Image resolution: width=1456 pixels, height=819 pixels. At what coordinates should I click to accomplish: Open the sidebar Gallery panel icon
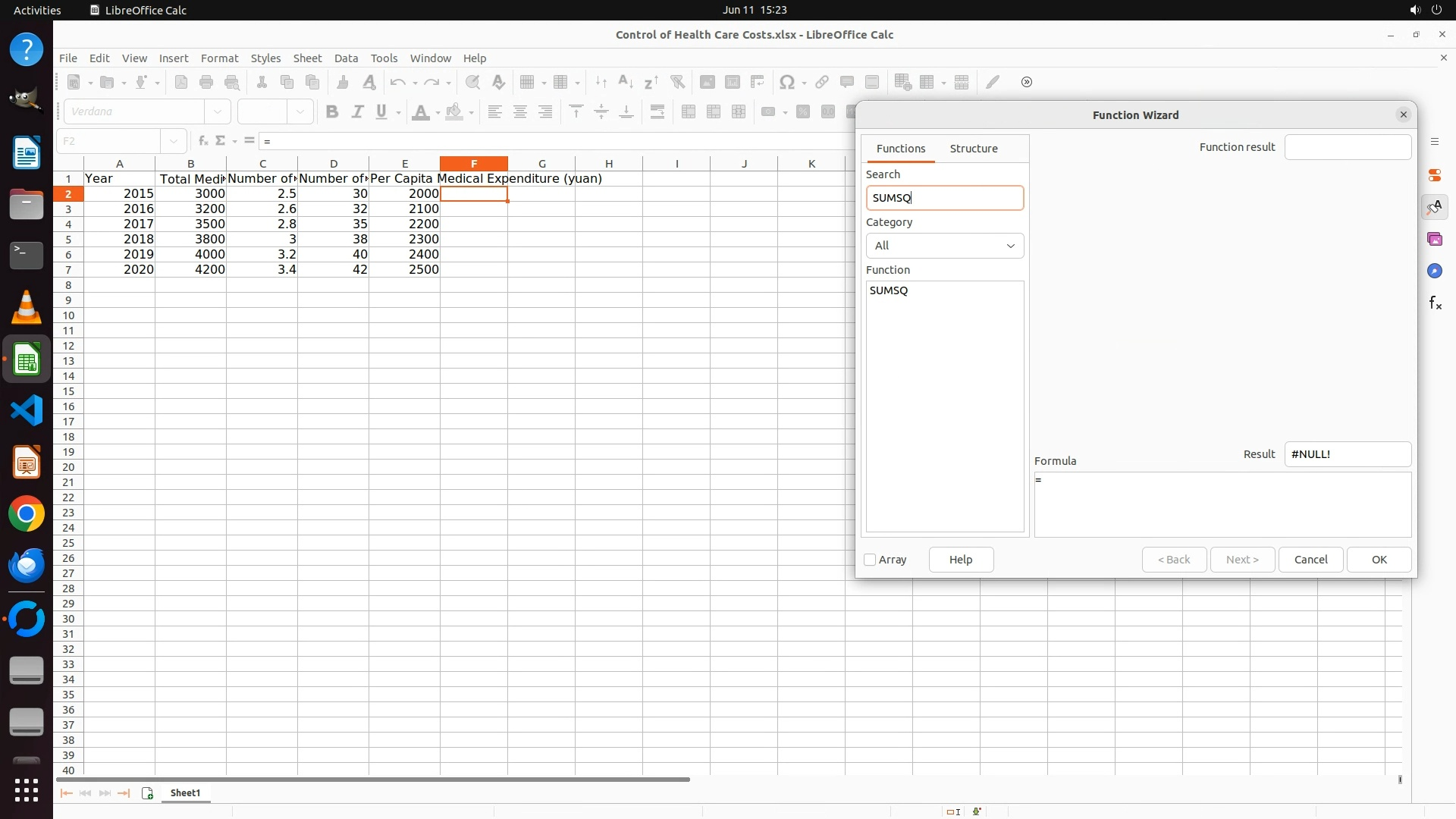click(1434, 240)
